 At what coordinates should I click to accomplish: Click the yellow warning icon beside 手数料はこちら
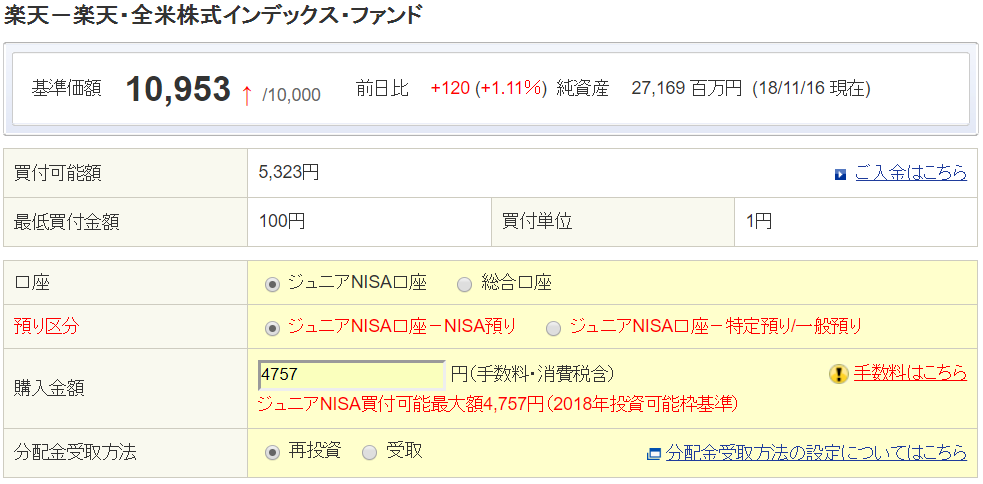pos(839,374)
